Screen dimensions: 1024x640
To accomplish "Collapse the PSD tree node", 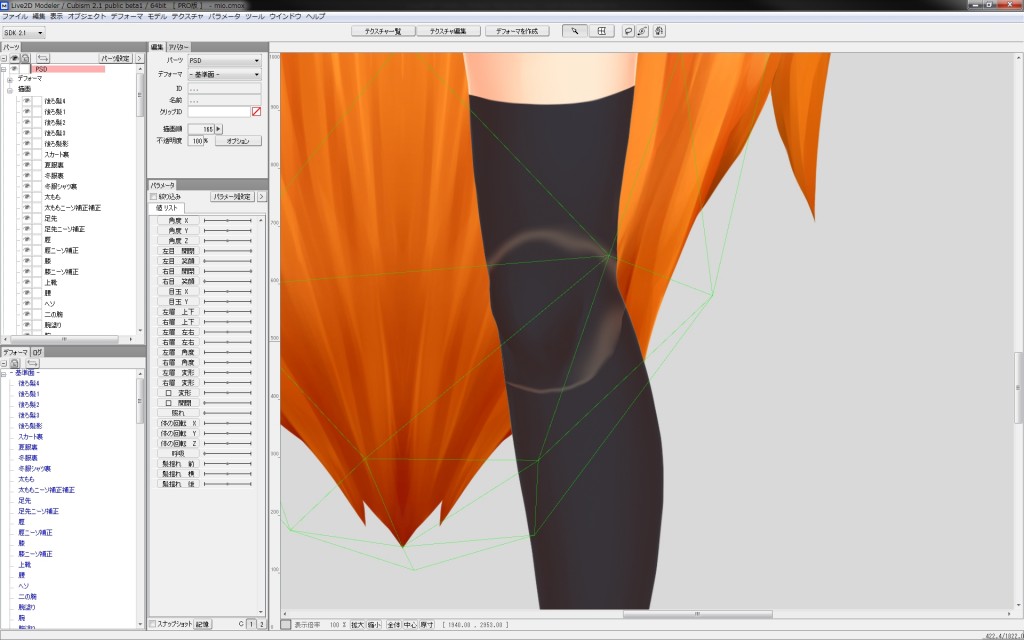I will click(x=4, y=69).
